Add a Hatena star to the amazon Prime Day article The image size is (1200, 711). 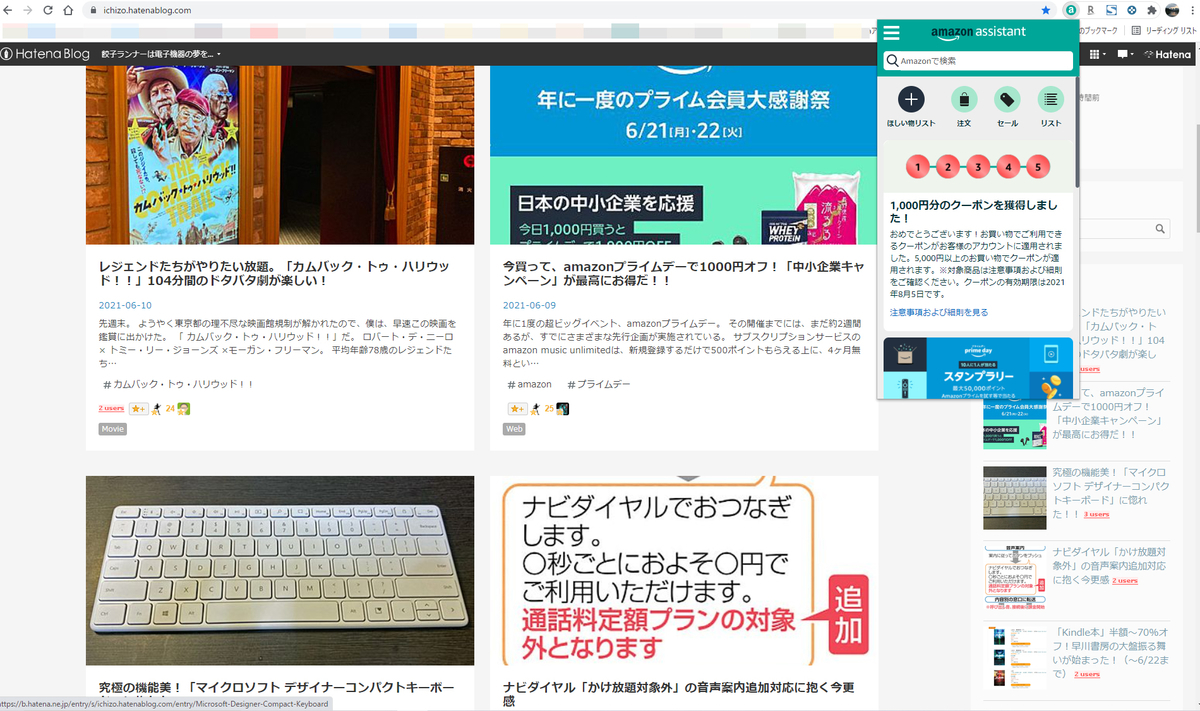tap(517, 409)
